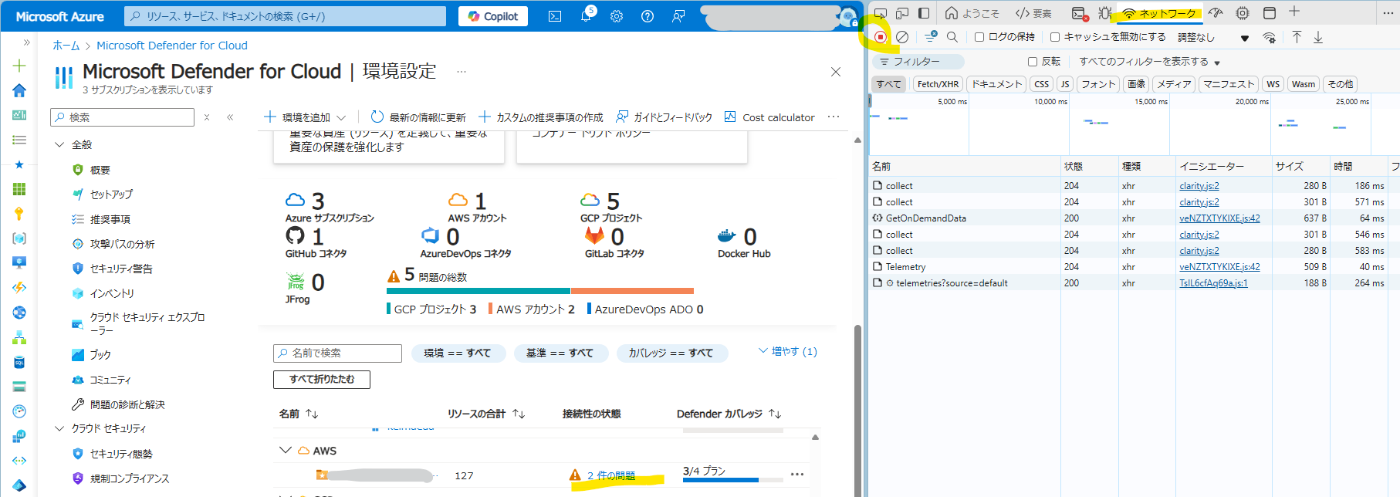Open Azure notifications bell

(x=587, y=16)
